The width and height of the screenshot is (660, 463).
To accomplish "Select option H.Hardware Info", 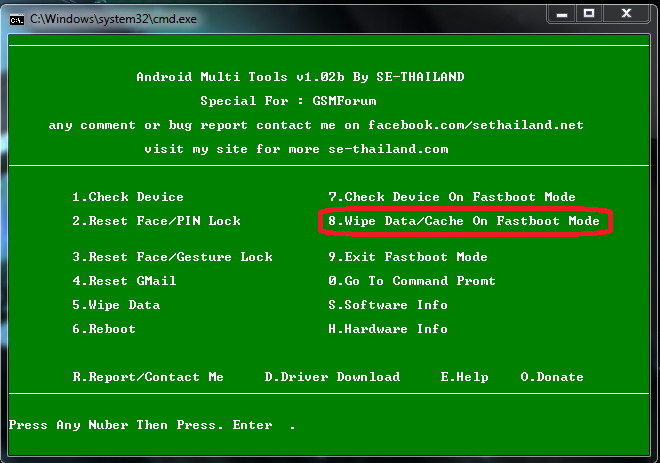I will point(388,329).
